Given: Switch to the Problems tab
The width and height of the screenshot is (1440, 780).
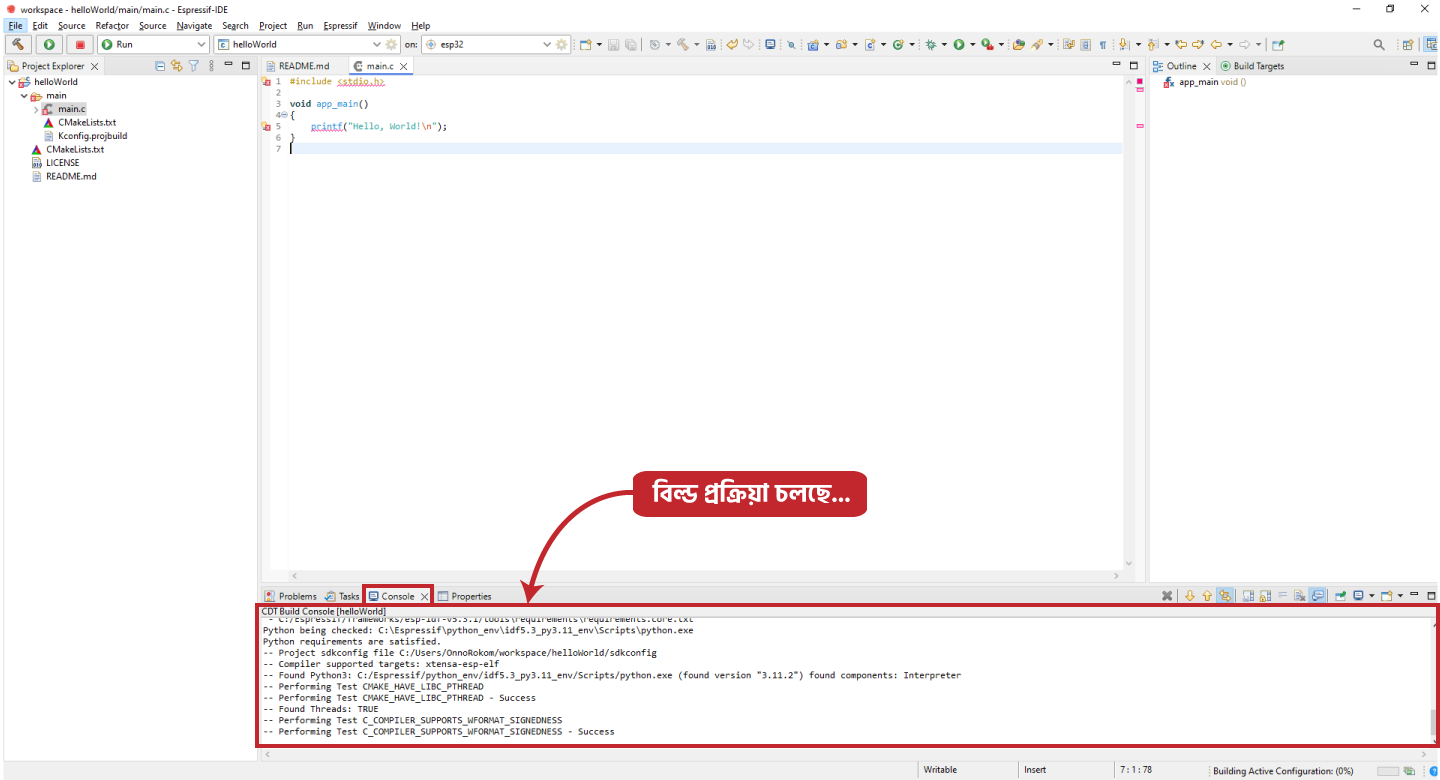Looking at the screenshot, I should [290, 596].
